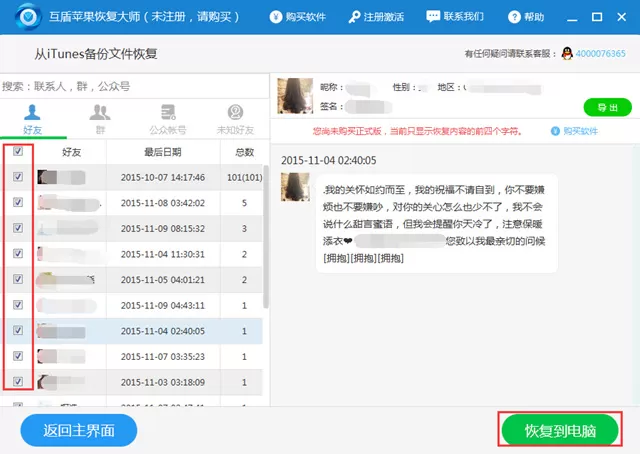Click the red trial-version notice text
The width and height of the screenshot is (640, 454).
(x=417, y=131)
